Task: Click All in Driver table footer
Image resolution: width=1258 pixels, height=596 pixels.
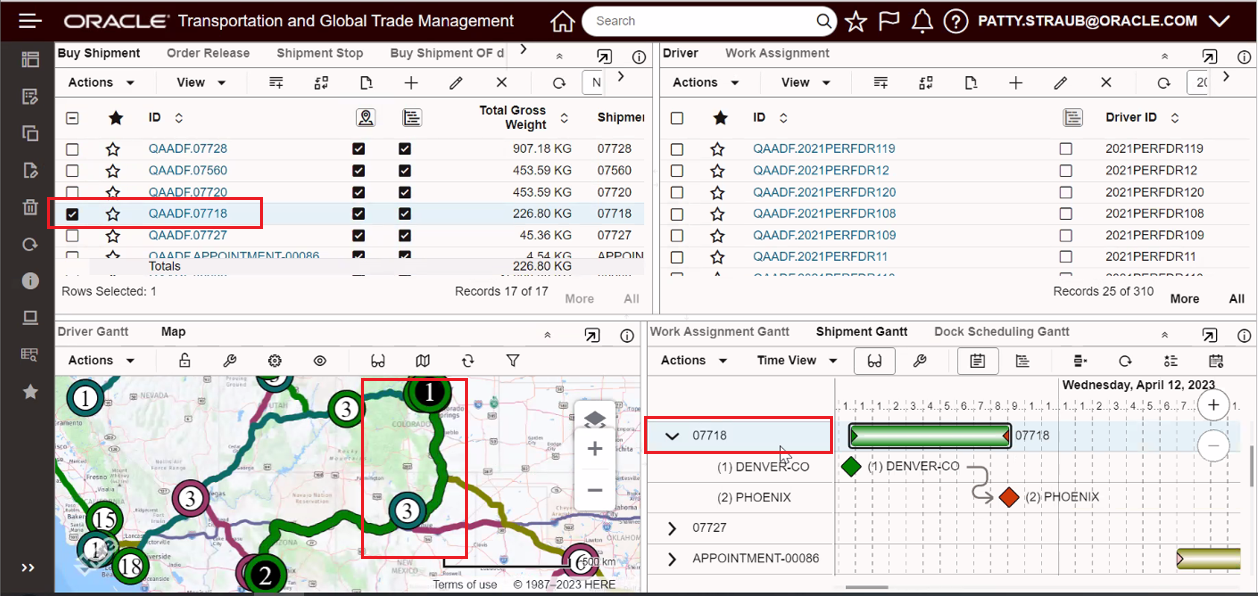Action: coord(1237,299)
